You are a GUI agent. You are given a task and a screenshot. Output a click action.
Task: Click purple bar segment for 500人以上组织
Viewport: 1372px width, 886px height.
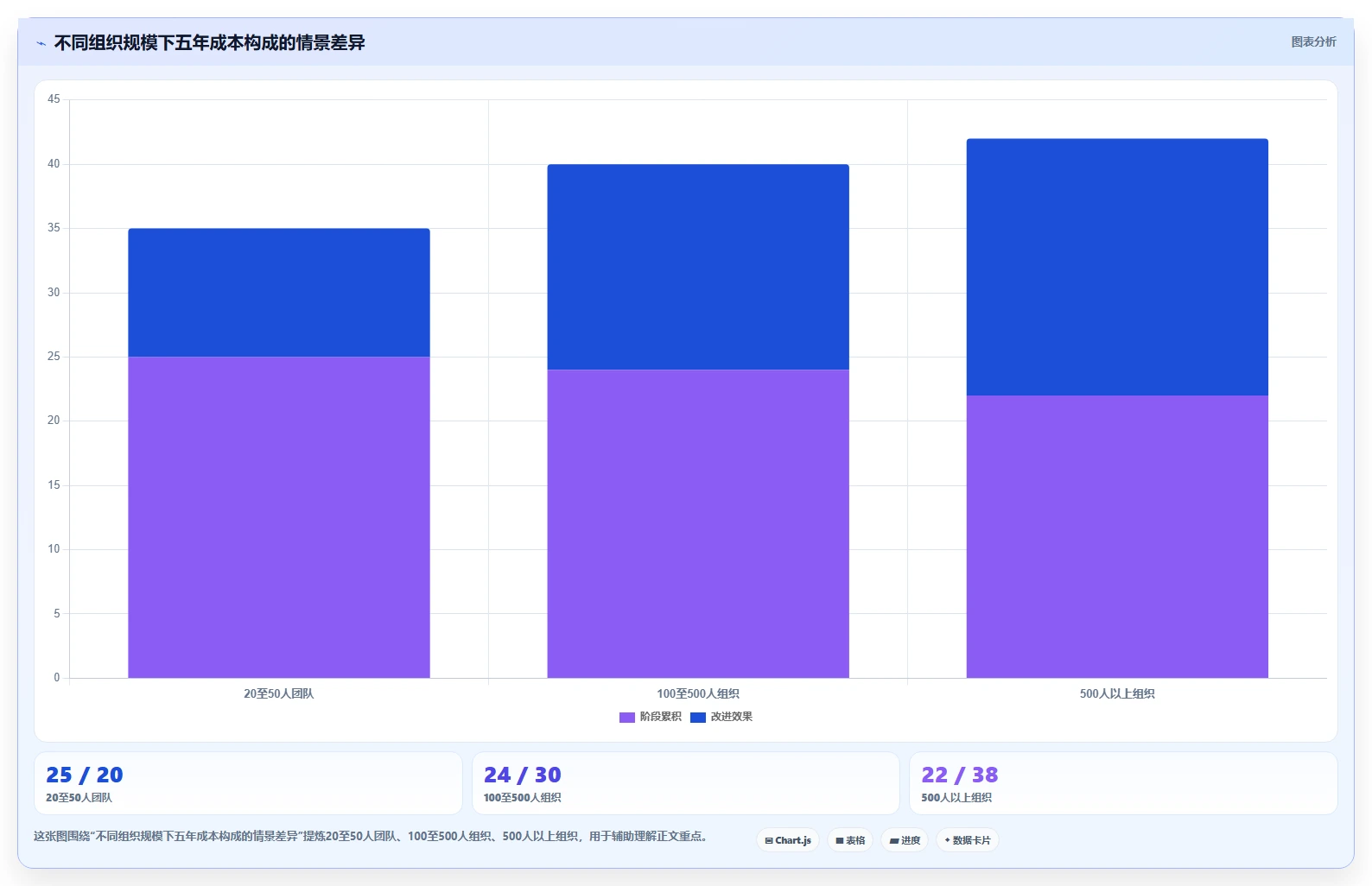point(1117,536)
